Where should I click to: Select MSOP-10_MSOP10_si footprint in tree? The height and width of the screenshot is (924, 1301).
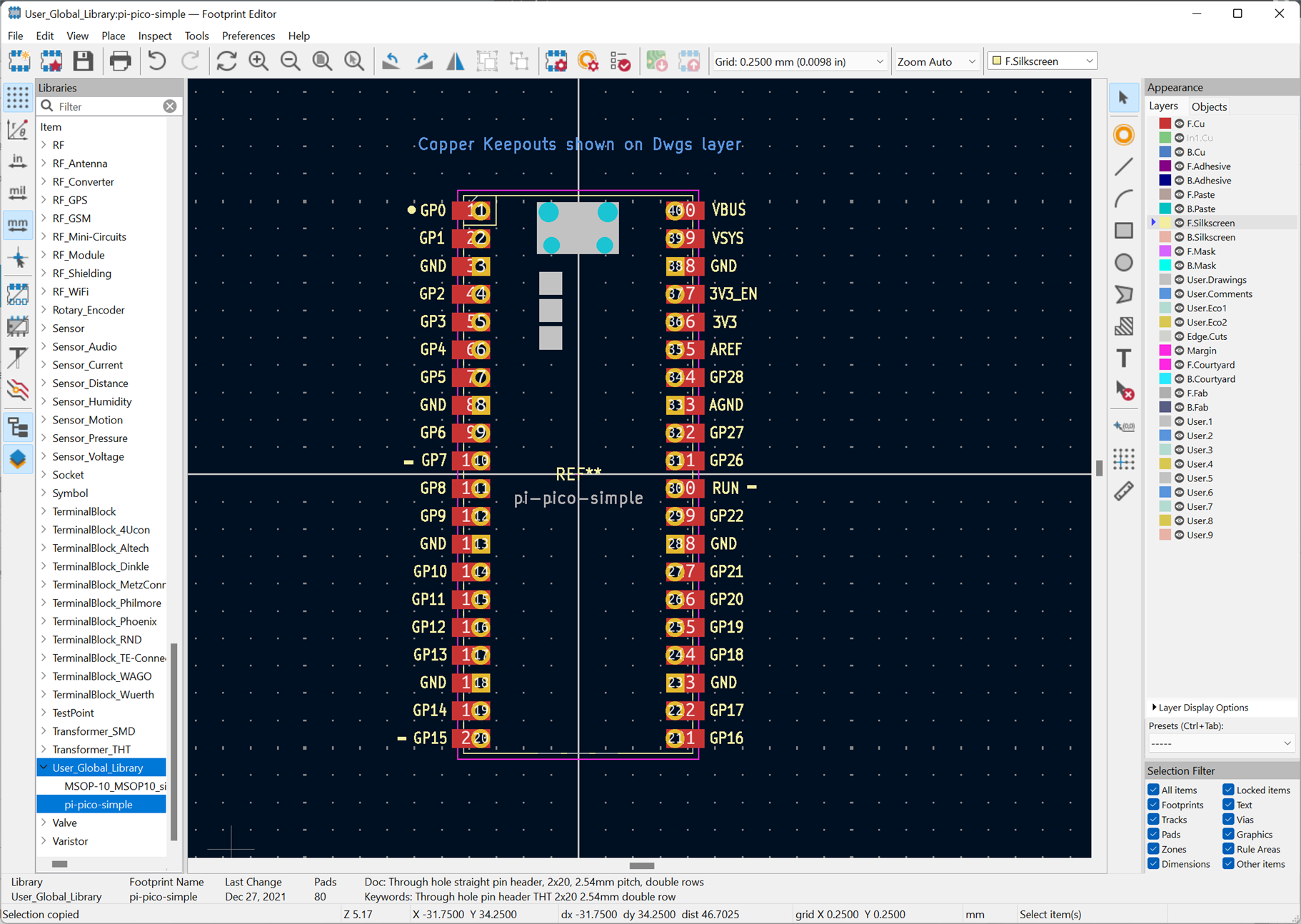pyautogui.click(x=115, y=786)
